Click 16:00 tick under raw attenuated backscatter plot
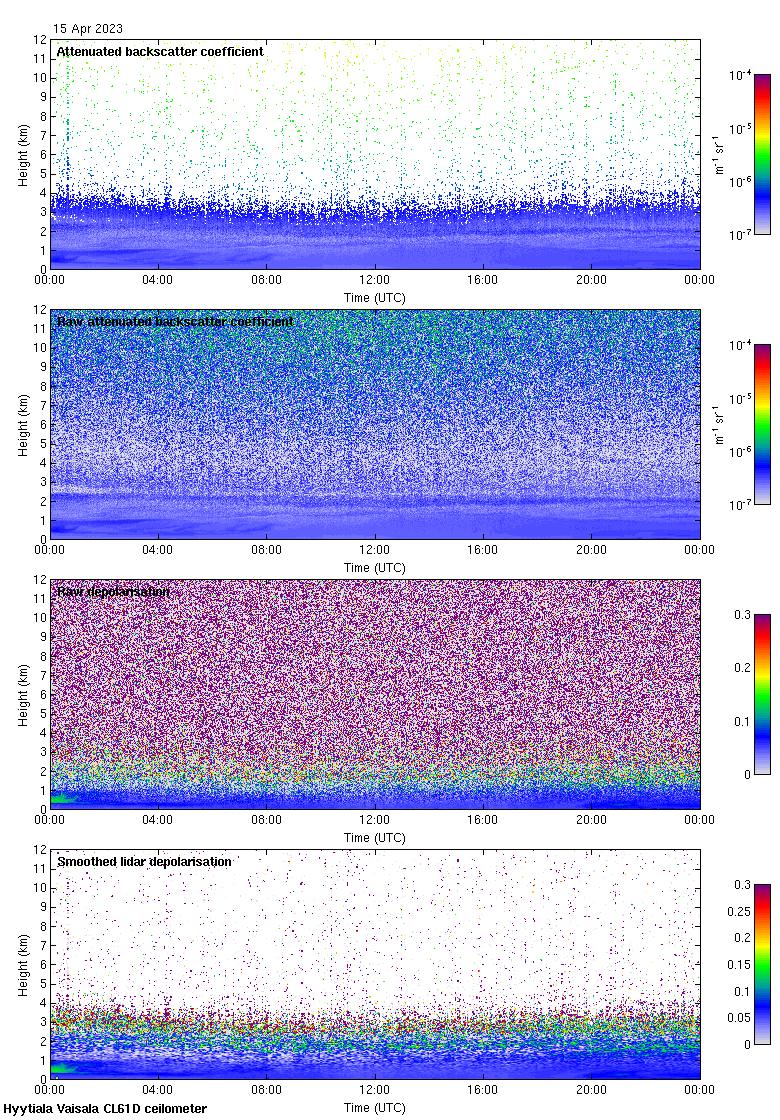 pos(483,551)
